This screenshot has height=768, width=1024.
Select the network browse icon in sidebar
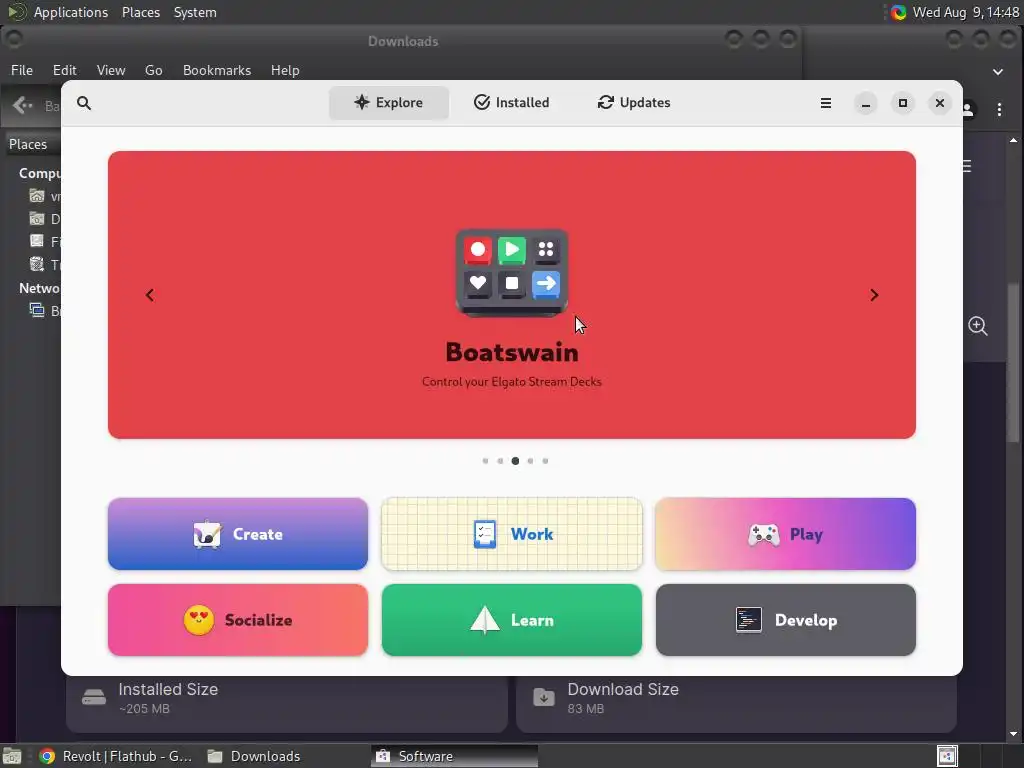click(x=37, y=310)
